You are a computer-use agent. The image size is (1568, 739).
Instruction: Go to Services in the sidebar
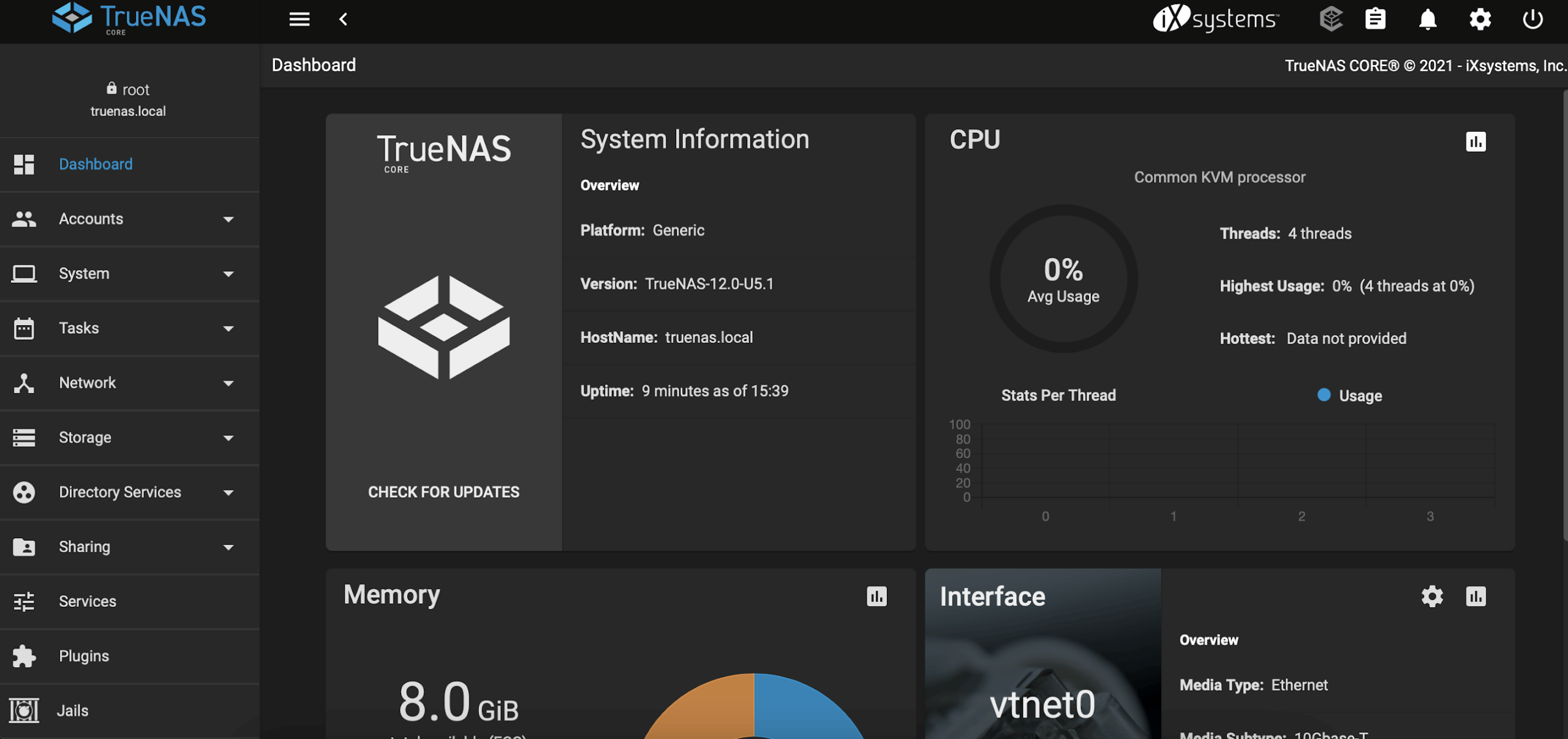[x=88, y=601]
